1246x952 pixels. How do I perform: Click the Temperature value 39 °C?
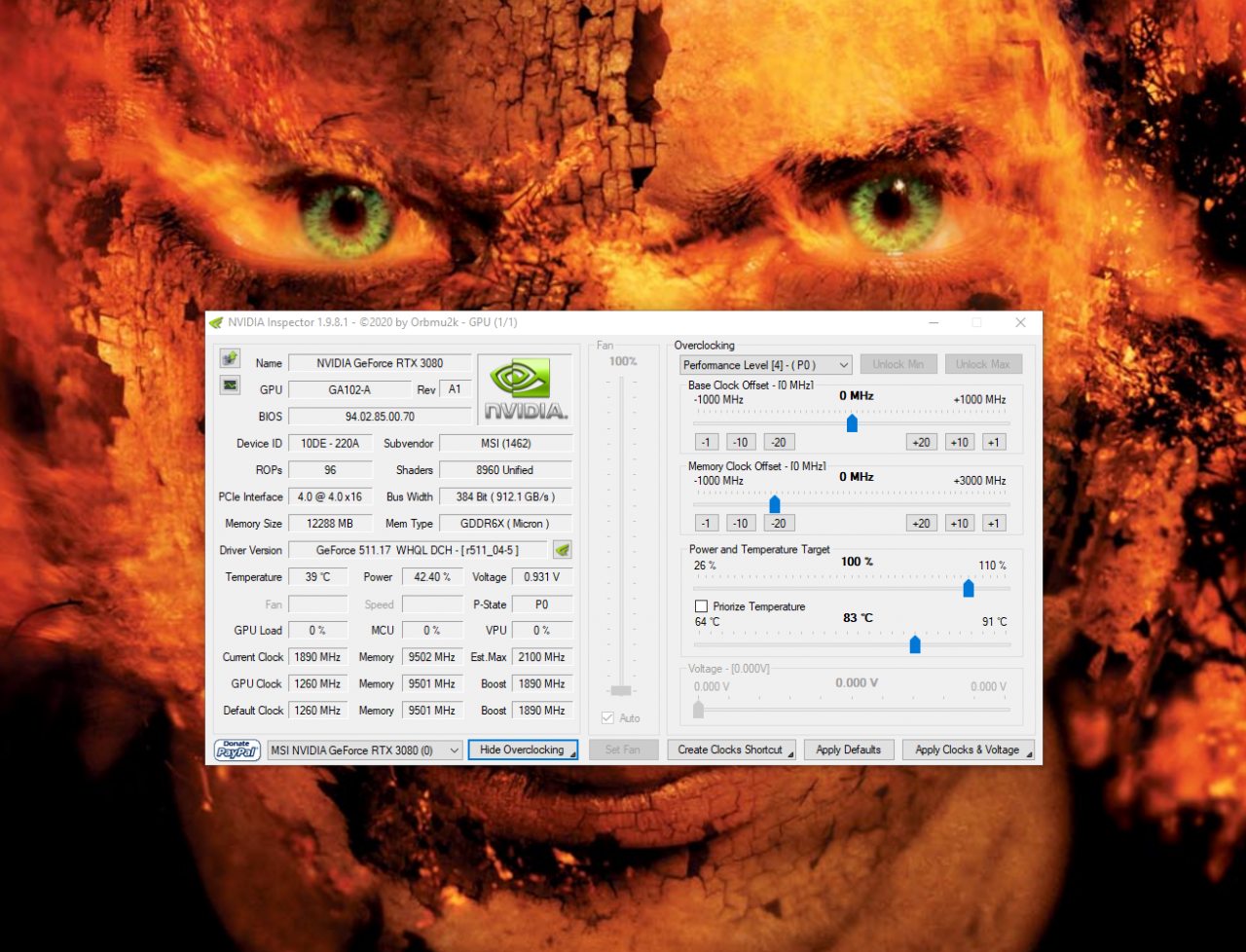[x=318, y=577]
